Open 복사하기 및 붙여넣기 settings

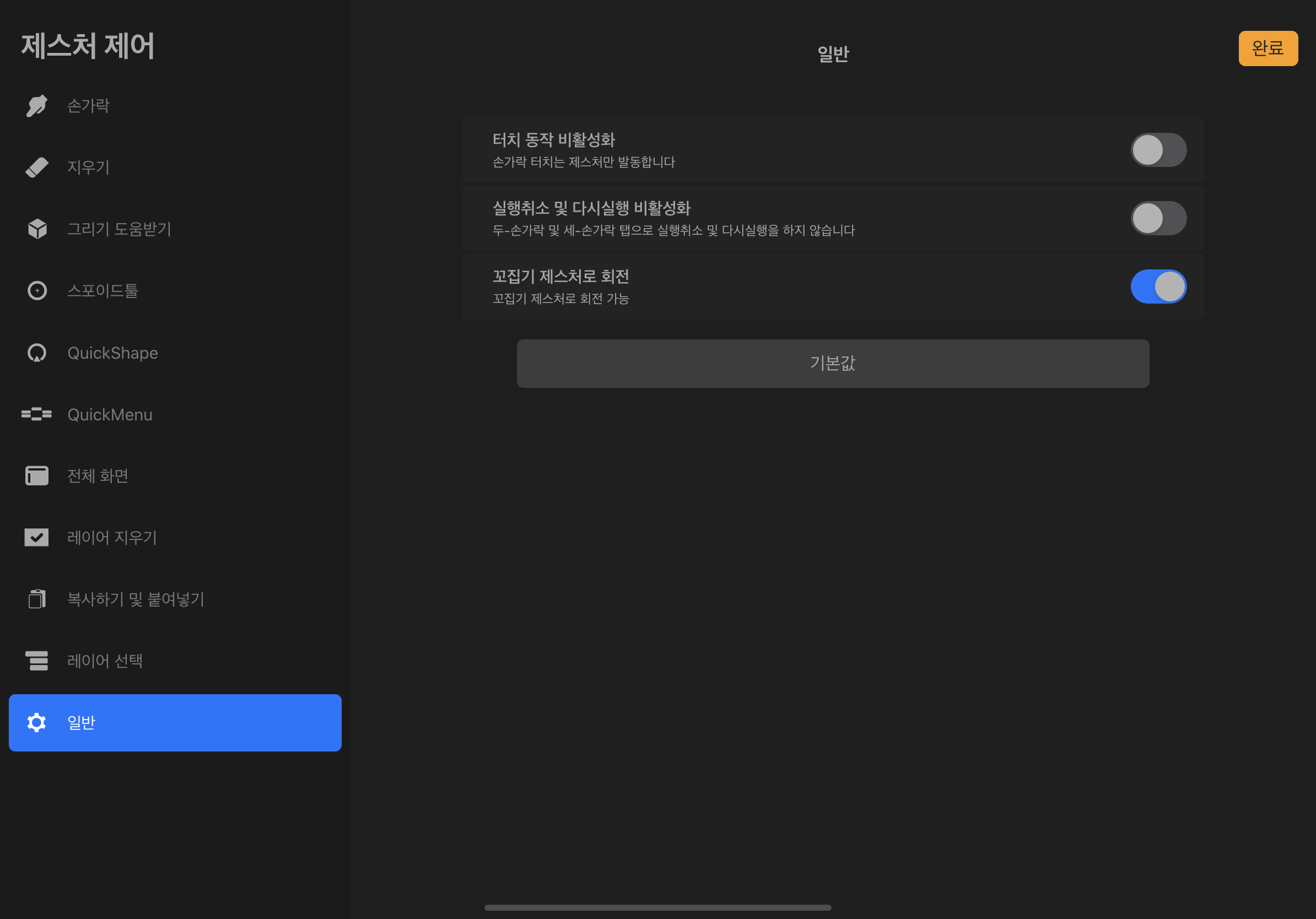click(x=135, y=599)
